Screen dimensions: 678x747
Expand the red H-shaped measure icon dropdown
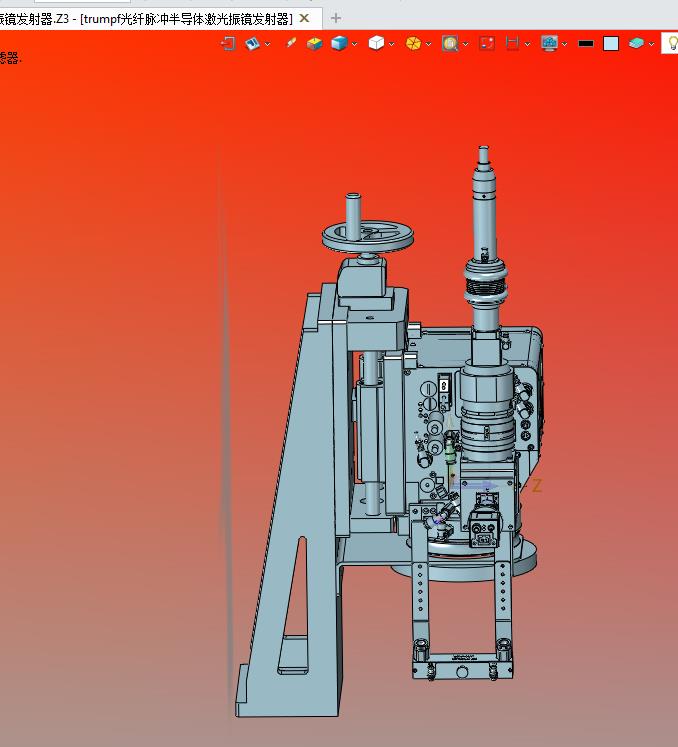coord(527,44)
